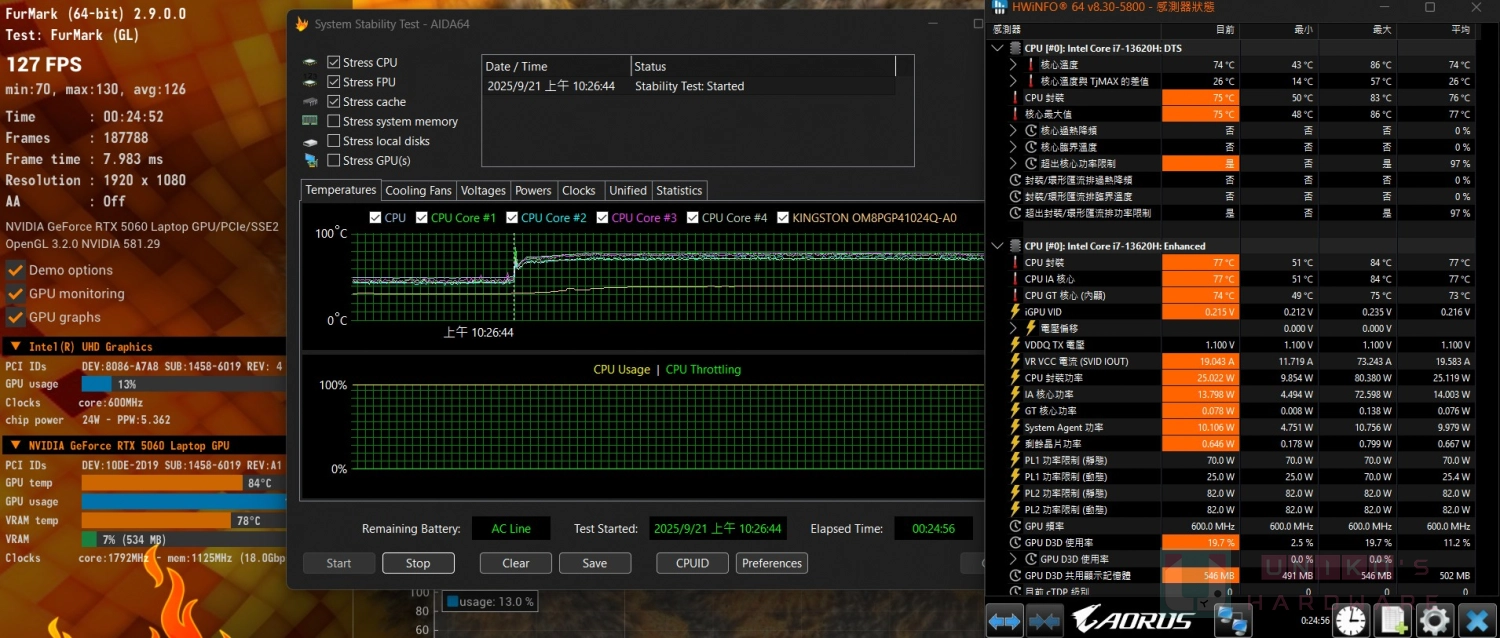The height and width of the screenshot is (638, 1500).
Task: Click the log file with plus icon
Action: pyautogui.click(x=1393, y=621)
